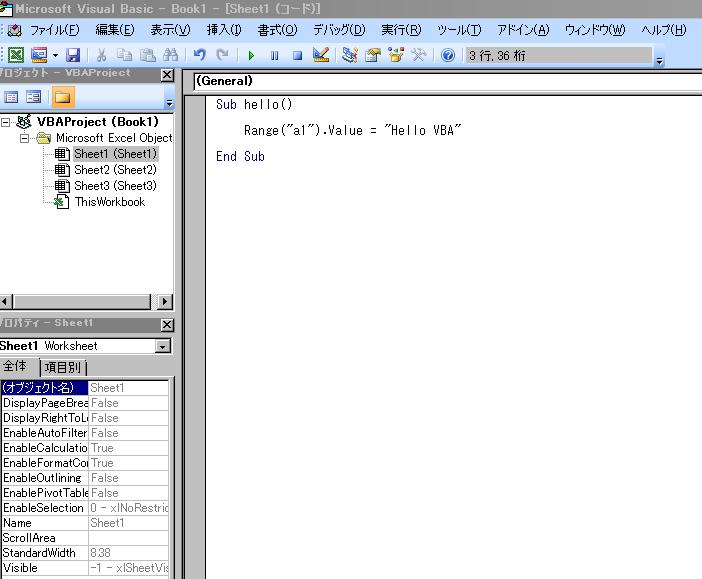Viewport: 702px width, 579px height.
Task: Click the Name property Sheet1 value
Action: [x=128, y=523]
